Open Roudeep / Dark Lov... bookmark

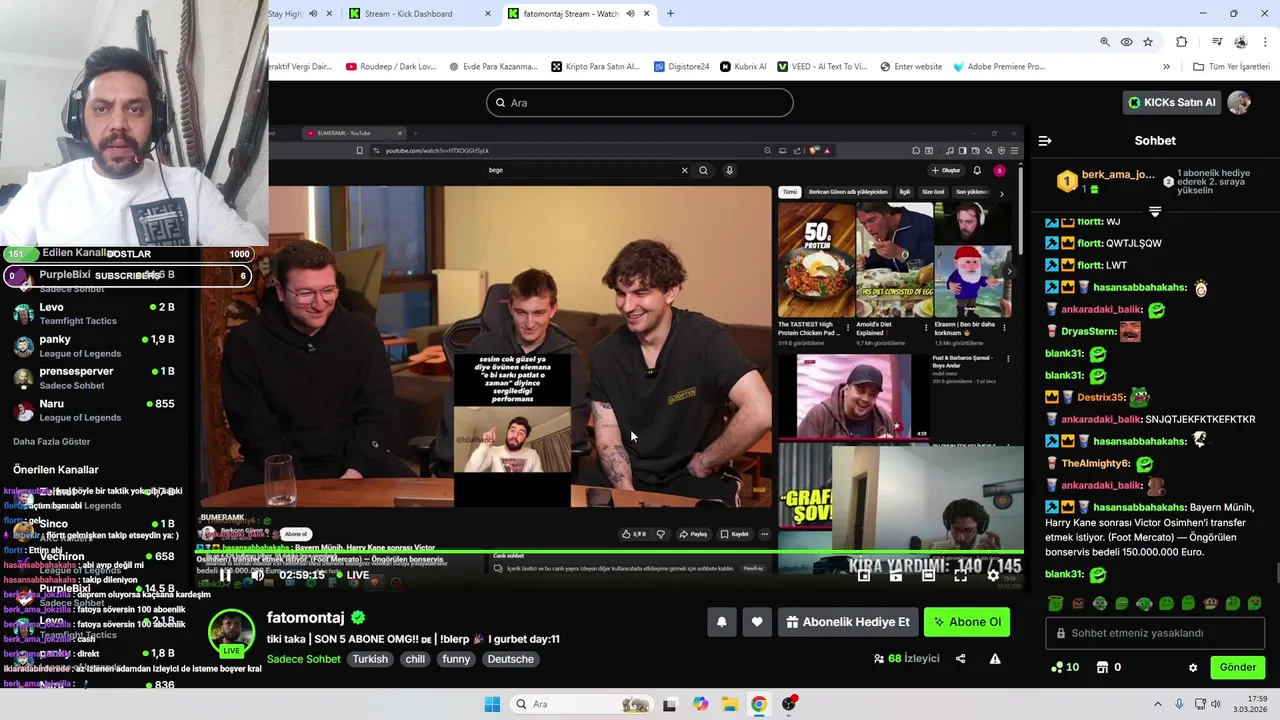coord(391,67)
